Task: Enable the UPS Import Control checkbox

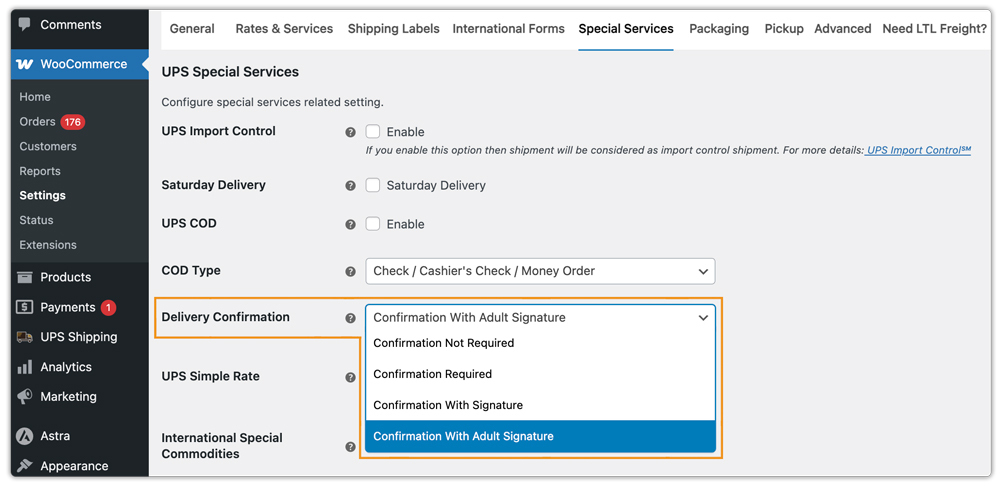Action: pyautogui.click(x=372, y=131)
